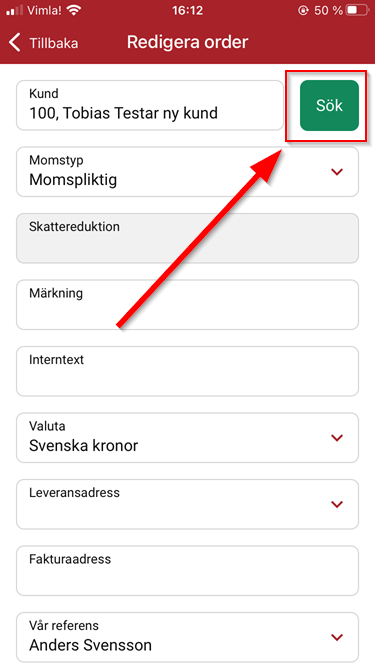Focus the Fakturaadress field

(188, 571)
